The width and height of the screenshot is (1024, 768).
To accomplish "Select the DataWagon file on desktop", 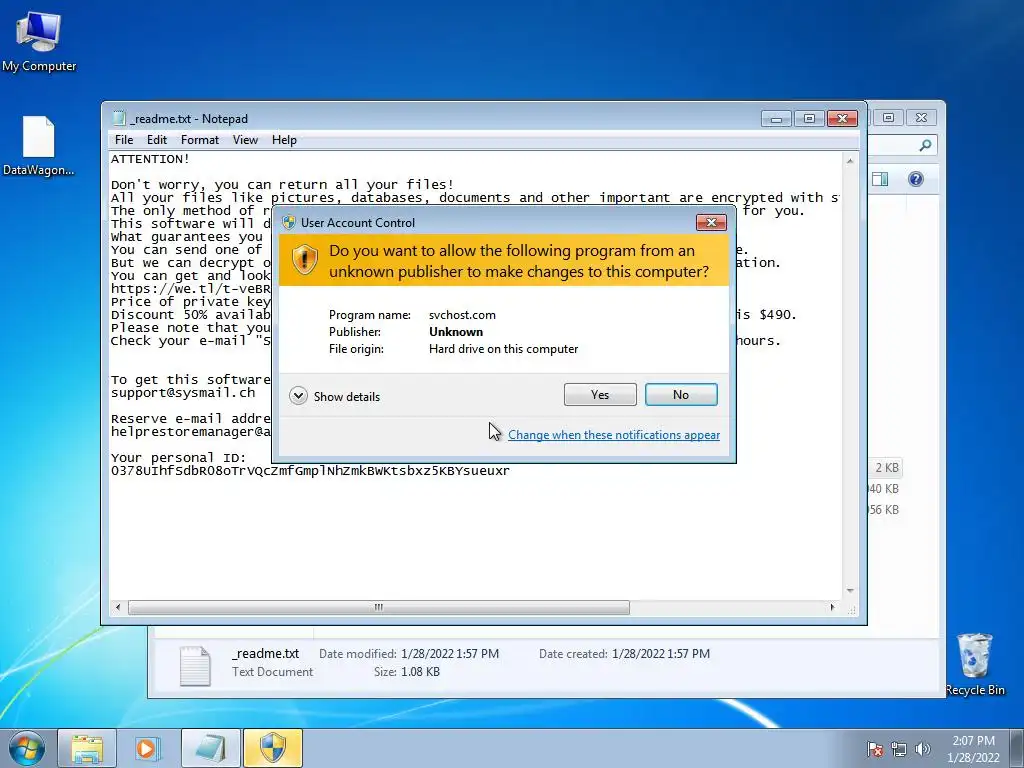I will [x=39, y=146].
